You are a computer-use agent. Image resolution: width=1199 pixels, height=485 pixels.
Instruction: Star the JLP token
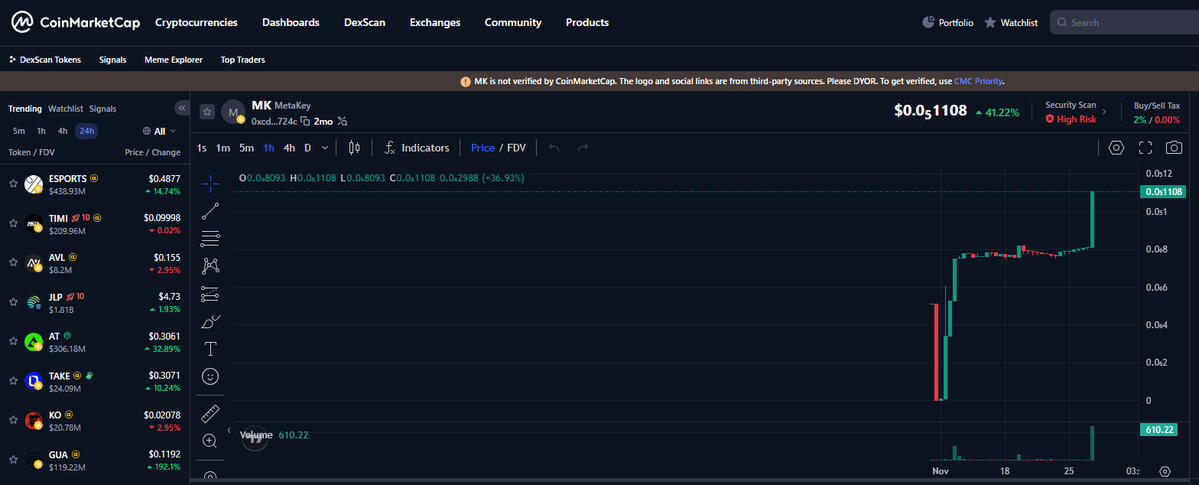[x=13, y=302]
